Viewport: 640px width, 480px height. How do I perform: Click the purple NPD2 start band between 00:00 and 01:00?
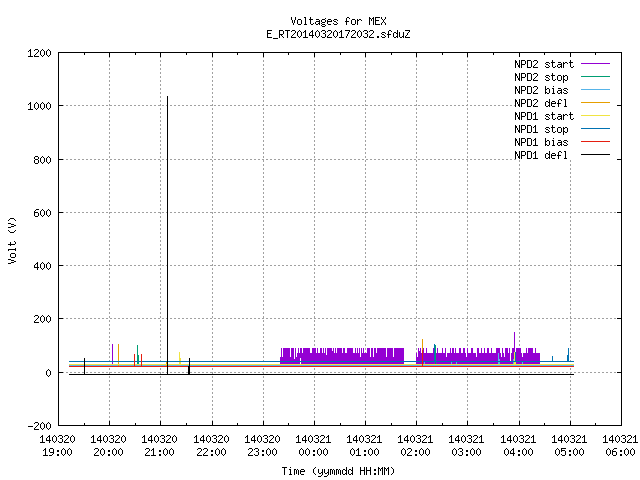point(342,356)
